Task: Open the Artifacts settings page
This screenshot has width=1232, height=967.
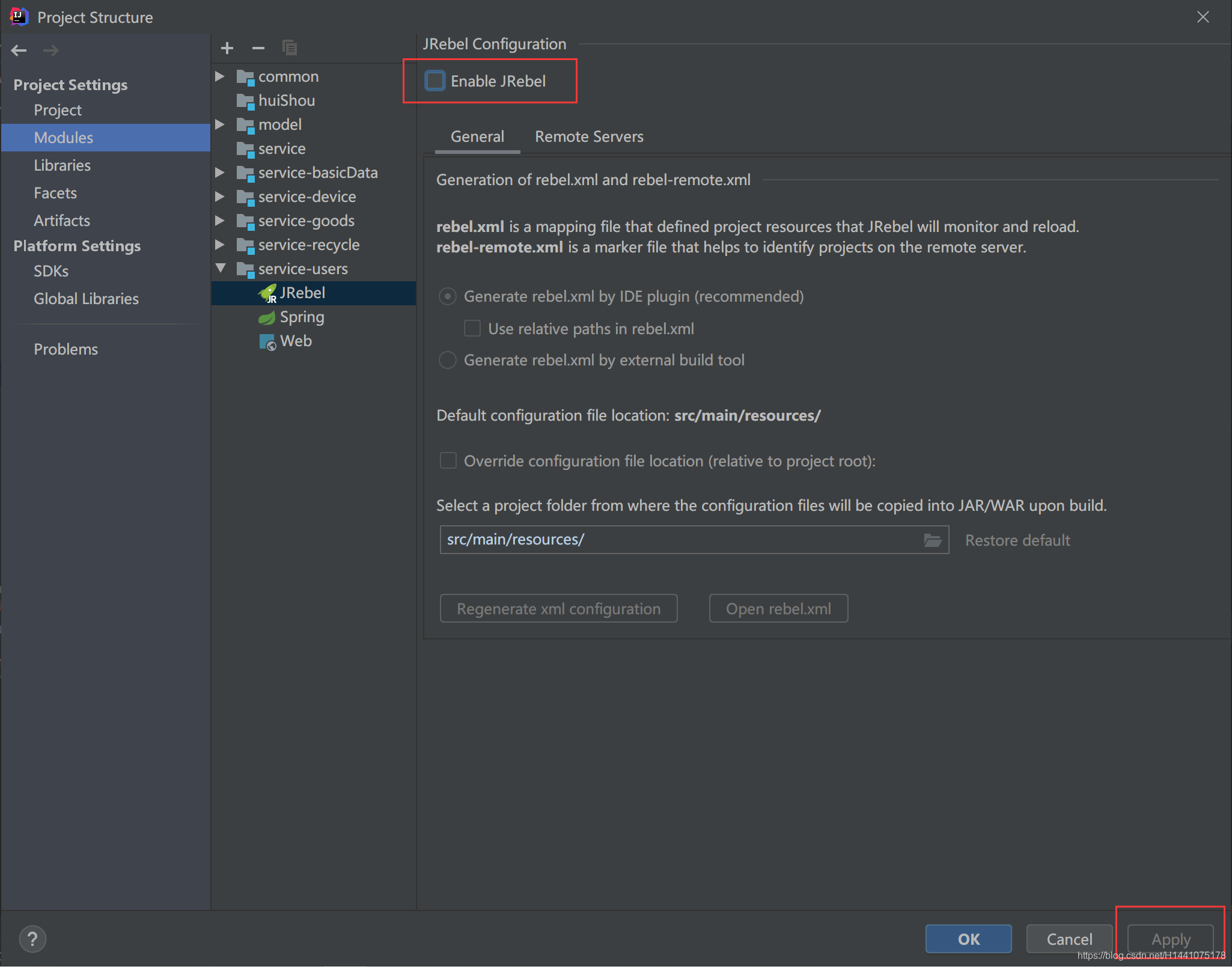Action: [62, 221]
